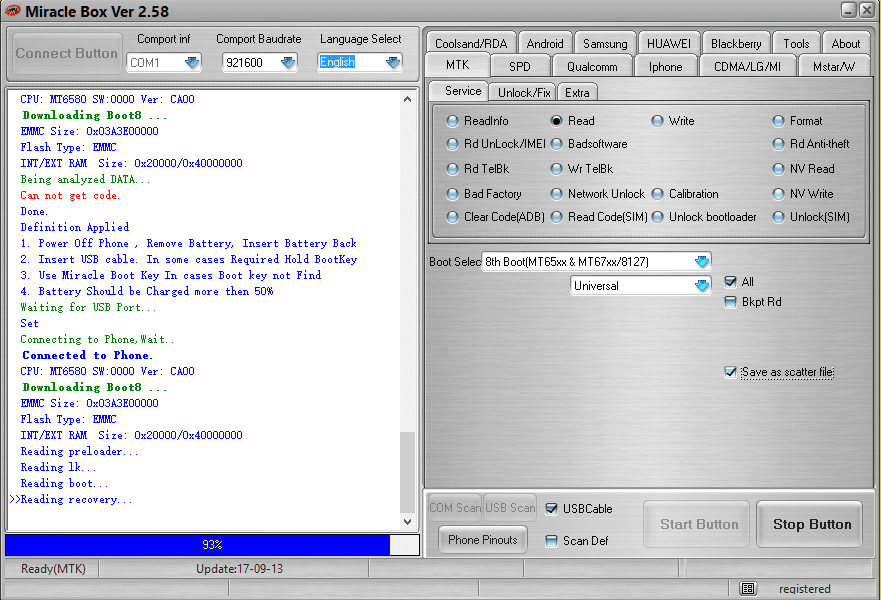This screenshot has width=881, height=600.
Task: Switch to the Samsung tab
Action: (x=605, y=43)
